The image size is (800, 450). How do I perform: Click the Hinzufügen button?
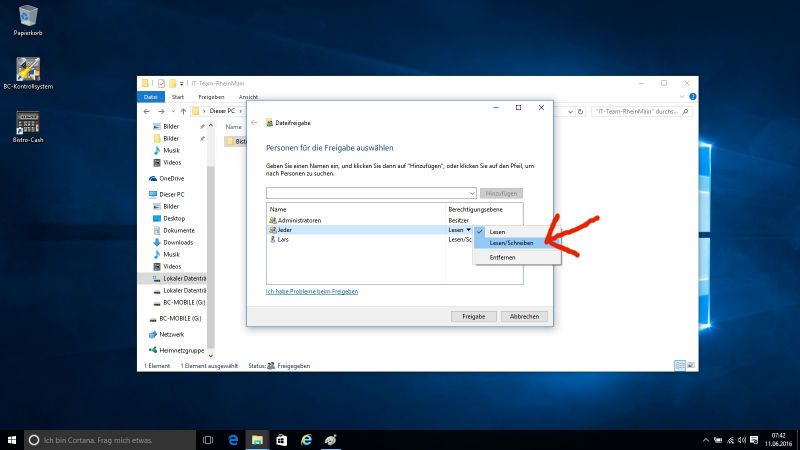click(501, 193)
